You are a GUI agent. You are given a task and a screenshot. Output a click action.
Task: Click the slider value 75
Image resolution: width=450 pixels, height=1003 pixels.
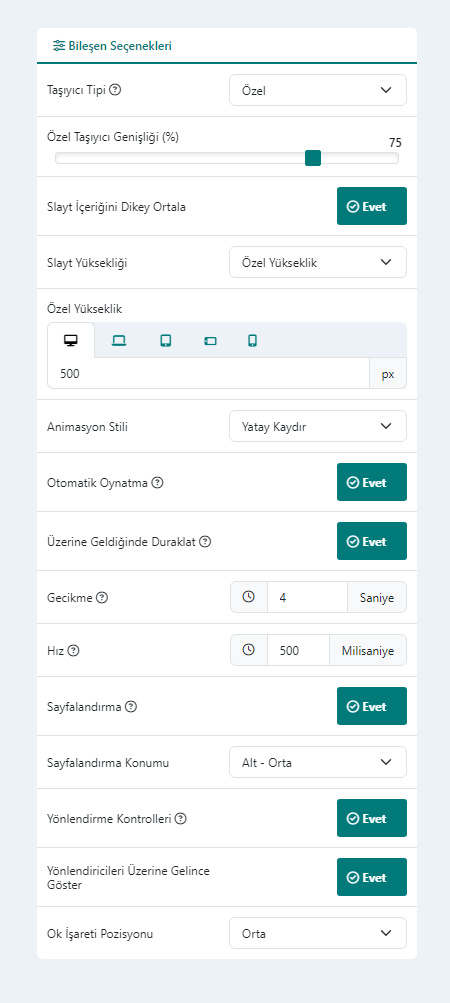pyautogui.click(x=395, y=143)
